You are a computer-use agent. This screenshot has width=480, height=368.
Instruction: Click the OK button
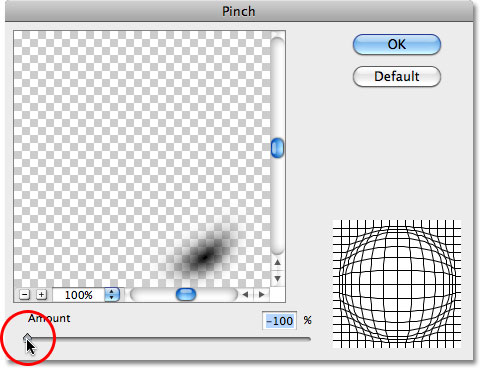click(x=397, y=44)
